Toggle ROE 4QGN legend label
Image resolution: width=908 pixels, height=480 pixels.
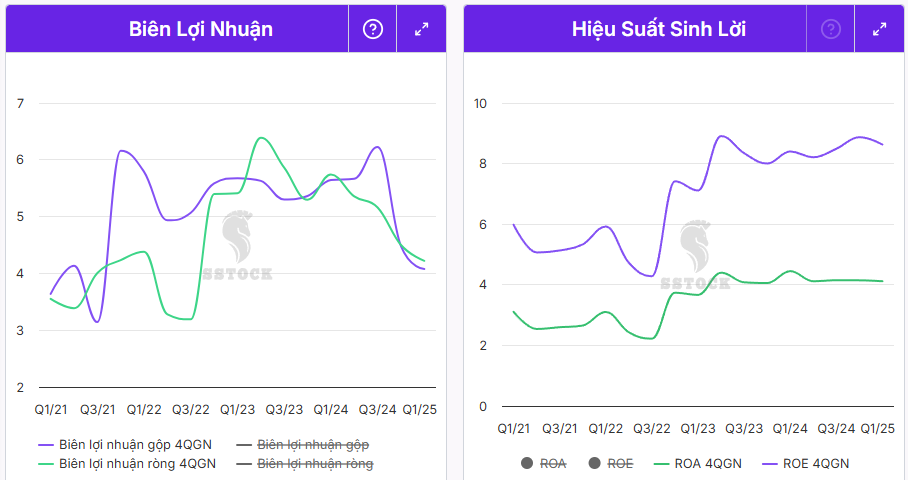click(x=817, y=464)
